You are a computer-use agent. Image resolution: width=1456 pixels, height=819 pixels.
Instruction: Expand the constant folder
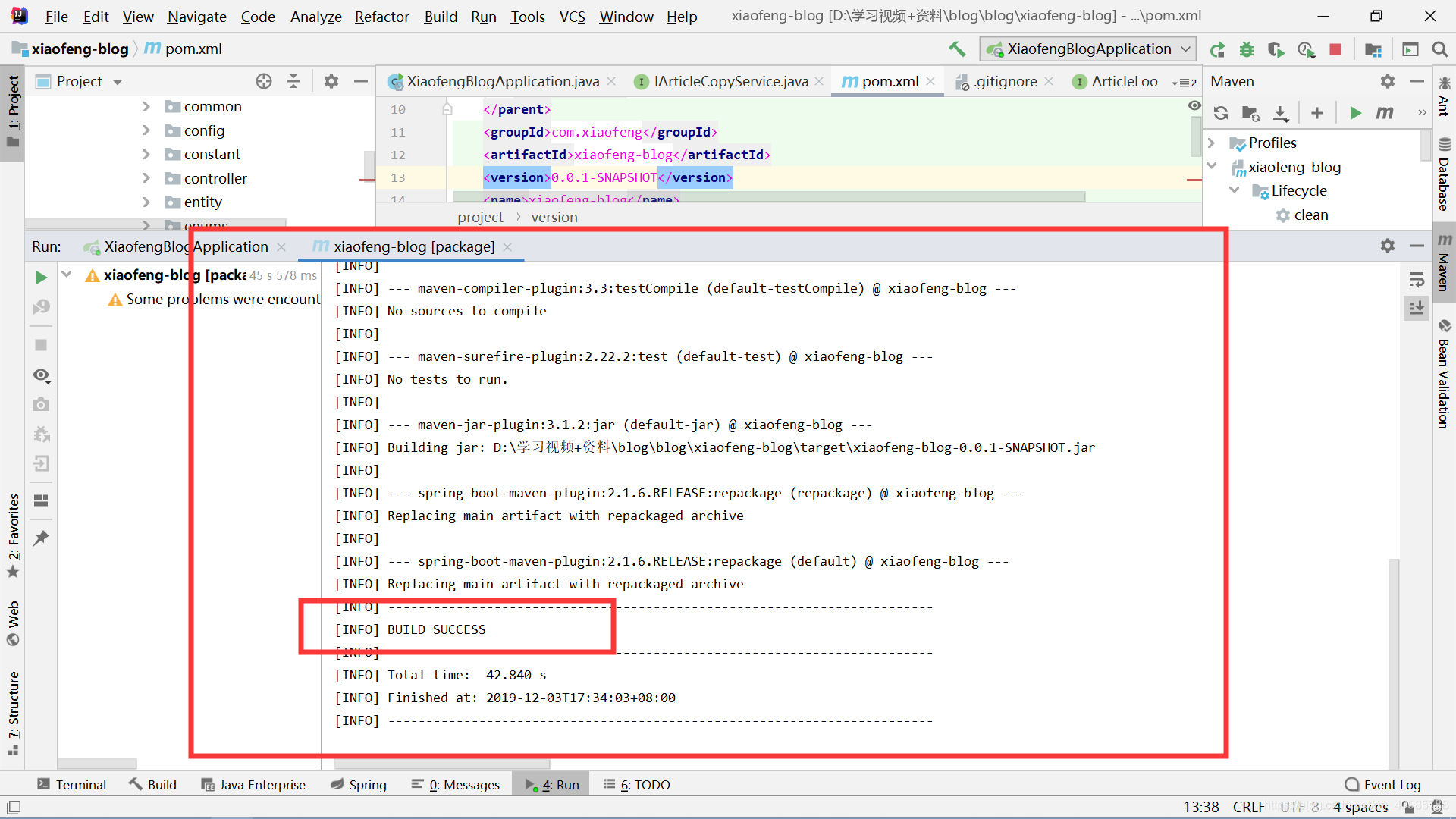point(146,155)
